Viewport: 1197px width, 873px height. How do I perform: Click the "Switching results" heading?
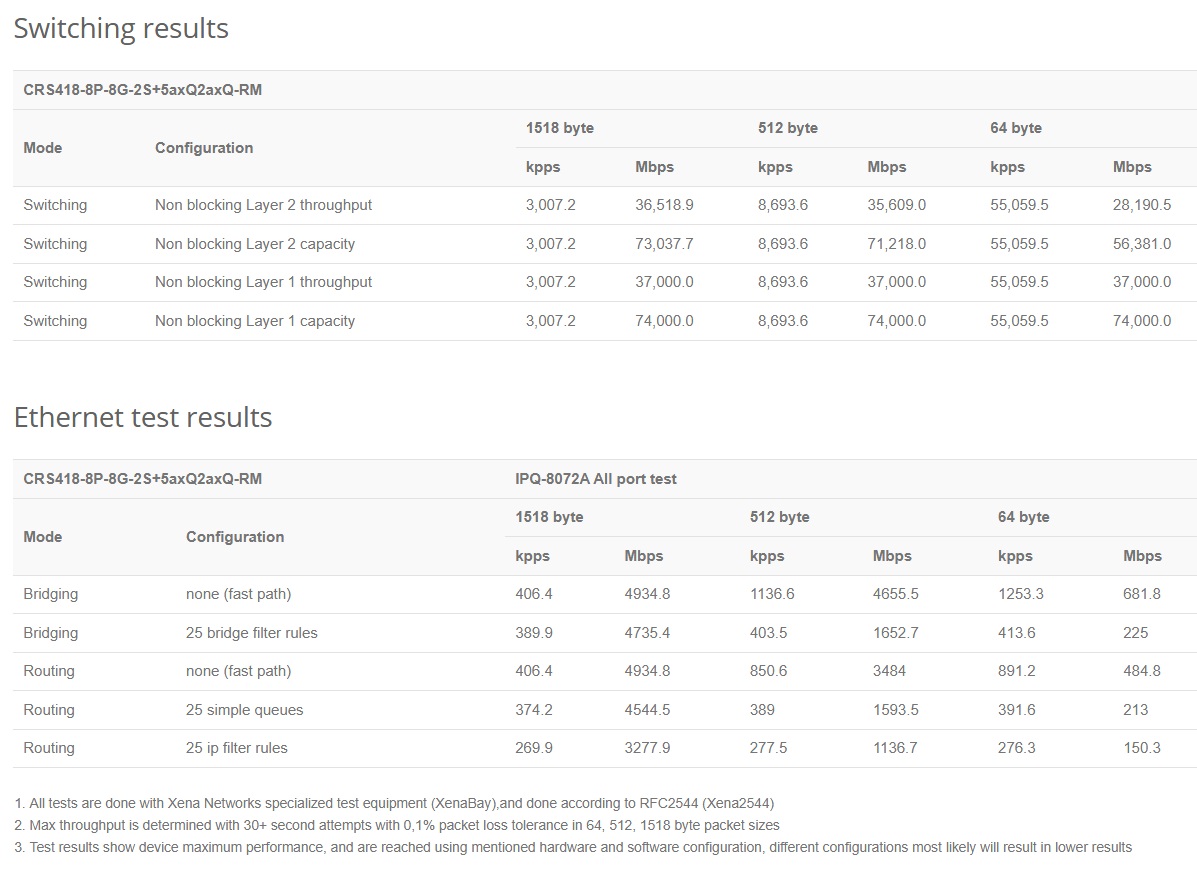pos(121,29)
